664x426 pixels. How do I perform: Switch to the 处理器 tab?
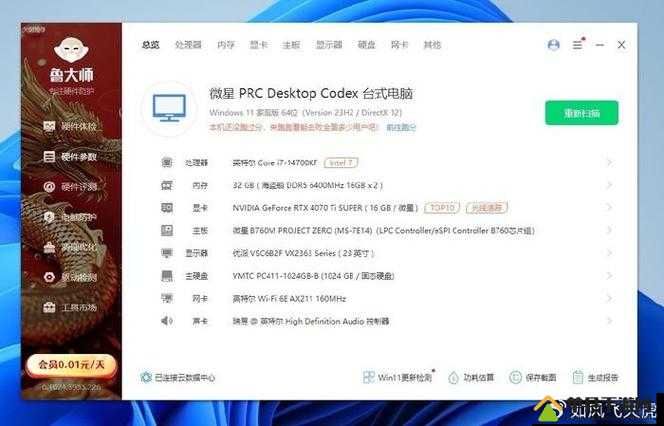pyautogui.click(x=188, y=44)
